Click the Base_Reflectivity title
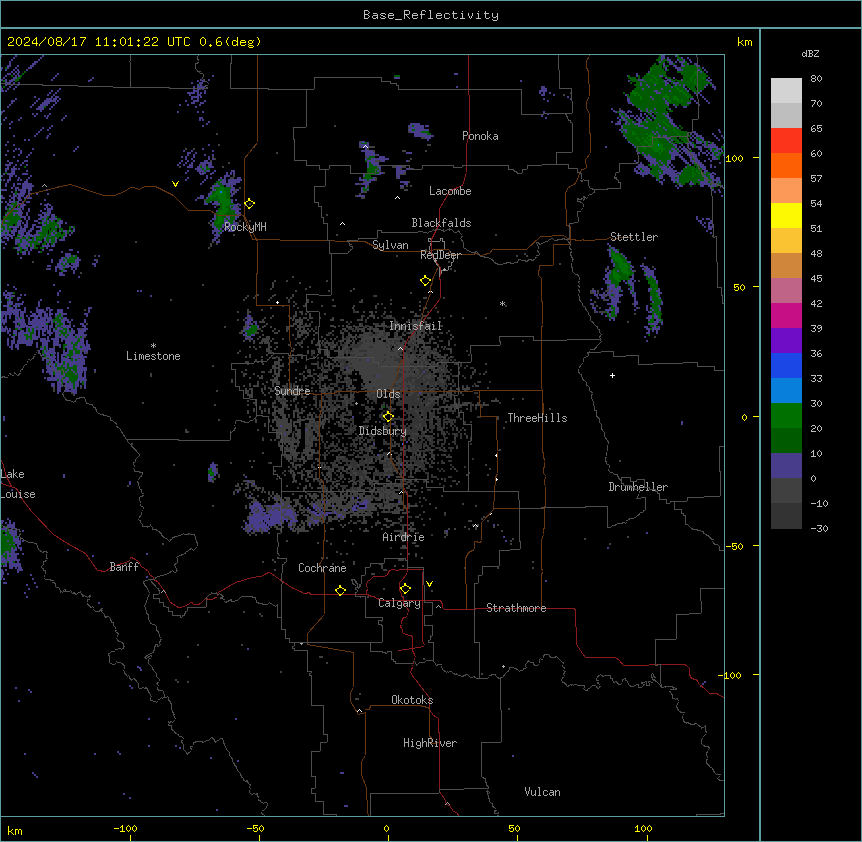Viewport: 862px width, 842px height. coord(431,15)
